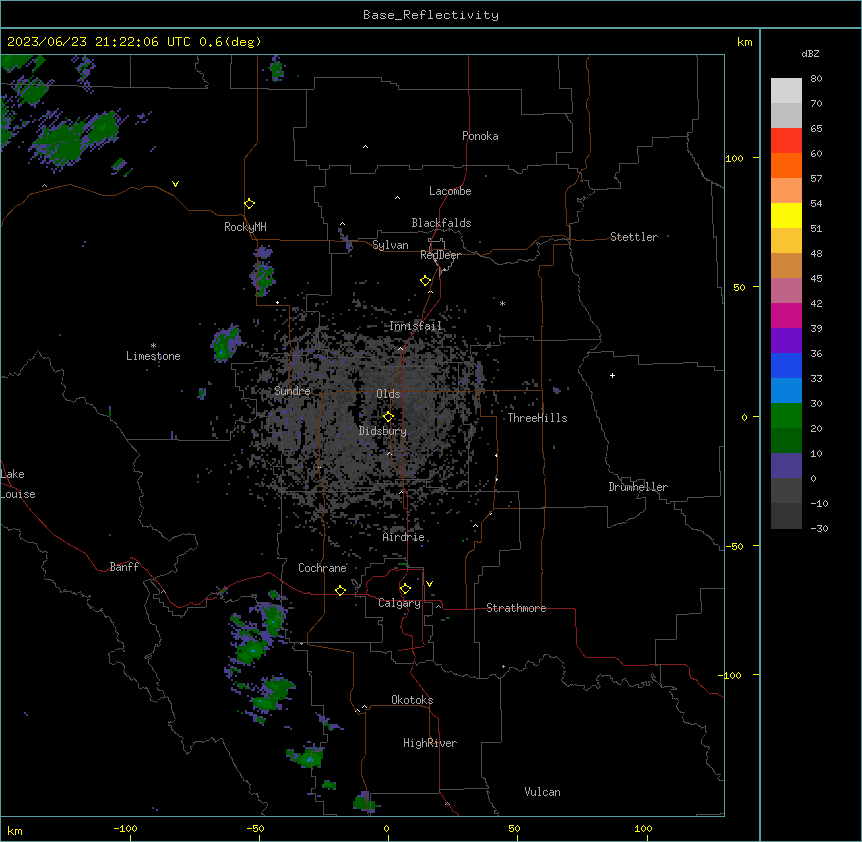
Task: Click the dBZ legend heading
Action: 810,53
